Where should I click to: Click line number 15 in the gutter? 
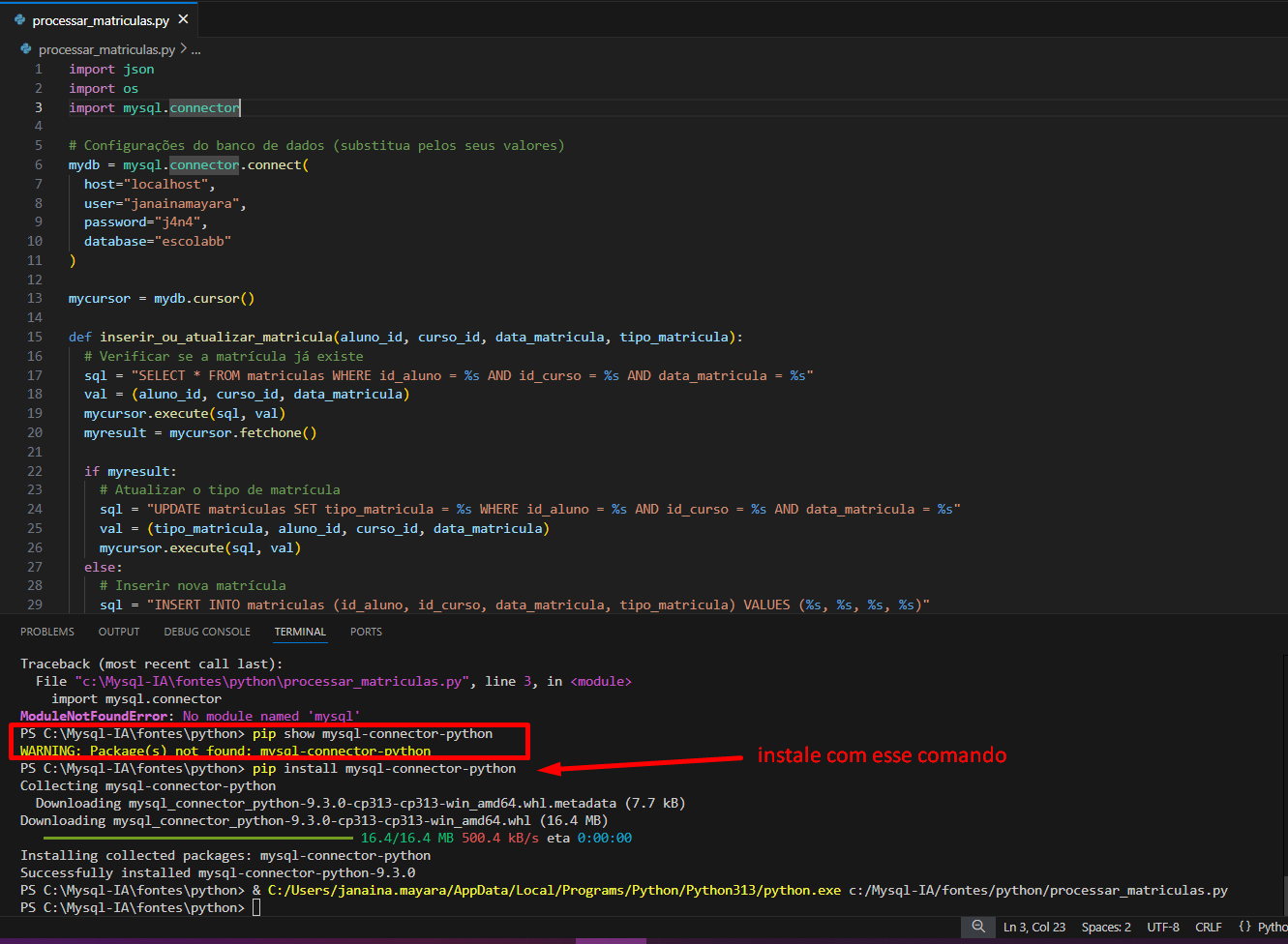[35, 337]
